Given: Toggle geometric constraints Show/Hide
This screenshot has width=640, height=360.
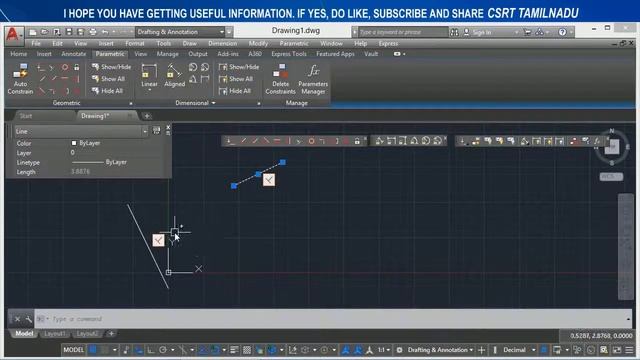Looking at the screenshot, I should 111,67.
